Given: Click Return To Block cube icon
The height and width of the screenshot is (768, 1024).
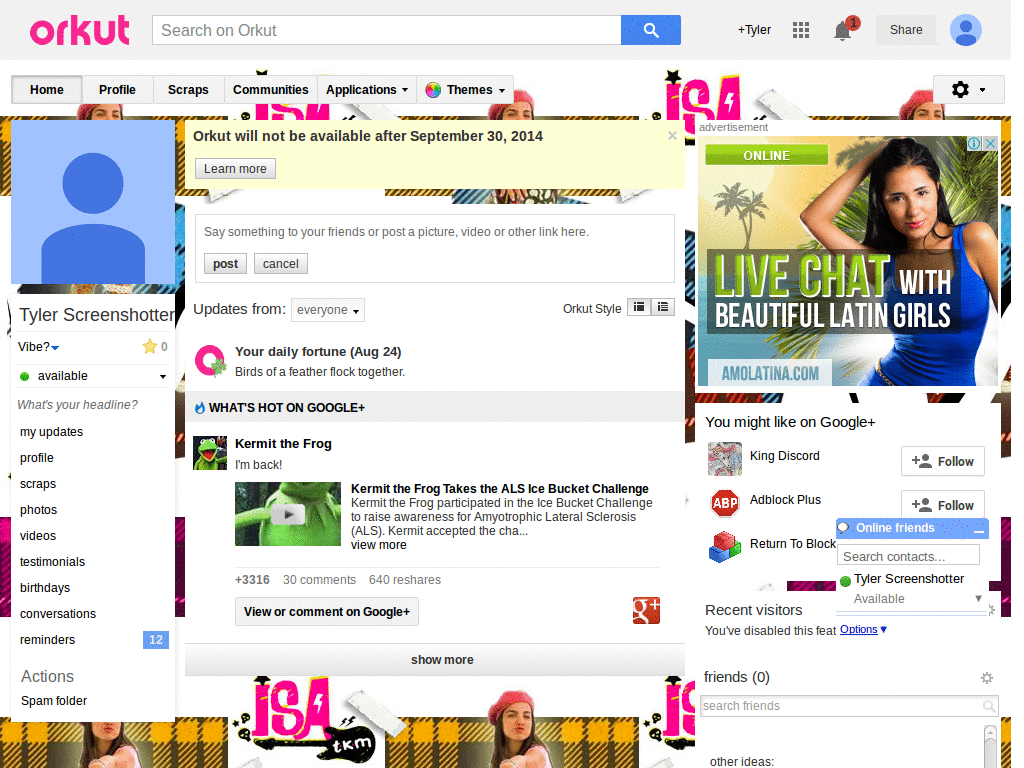Looking at the screenshot, I should click(725, 547).
